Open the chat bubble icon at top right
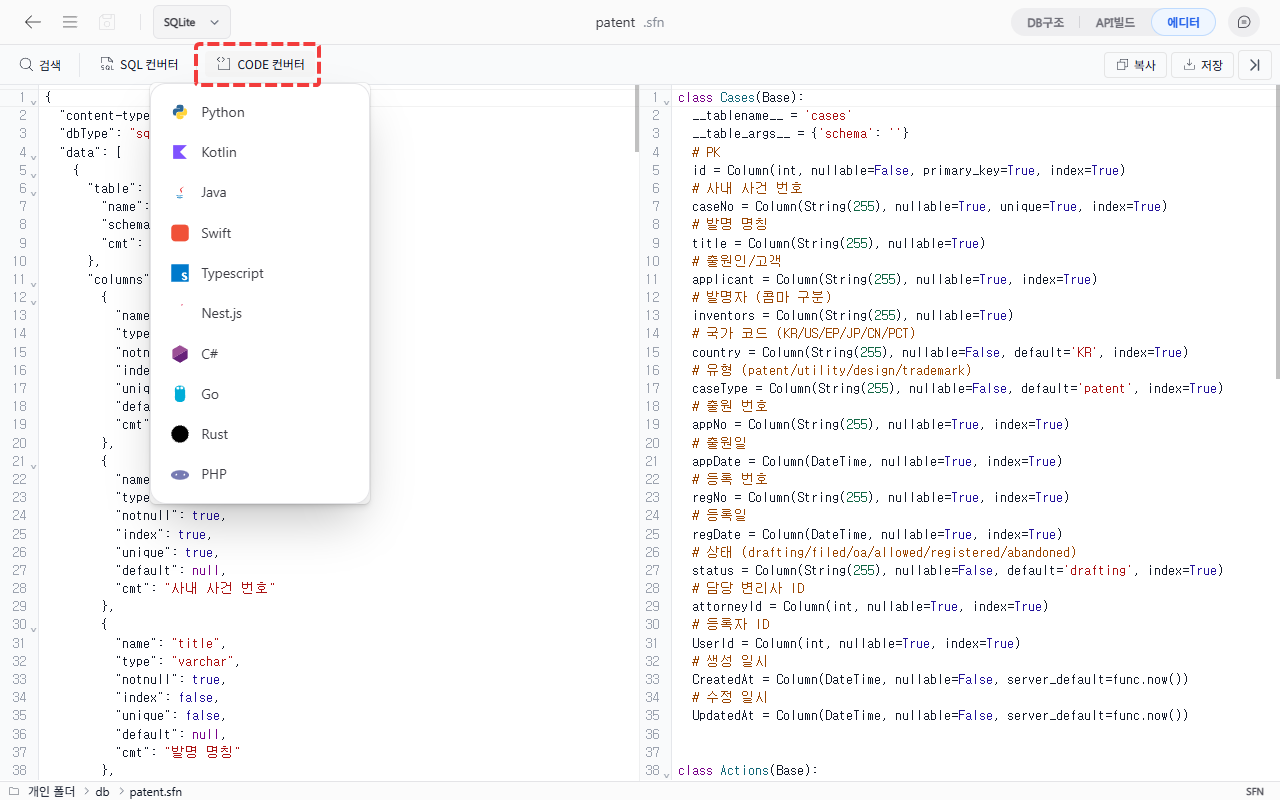The width and height of the screenshot is (1280, 800). pyautogui.click(x=1244, y=22)
